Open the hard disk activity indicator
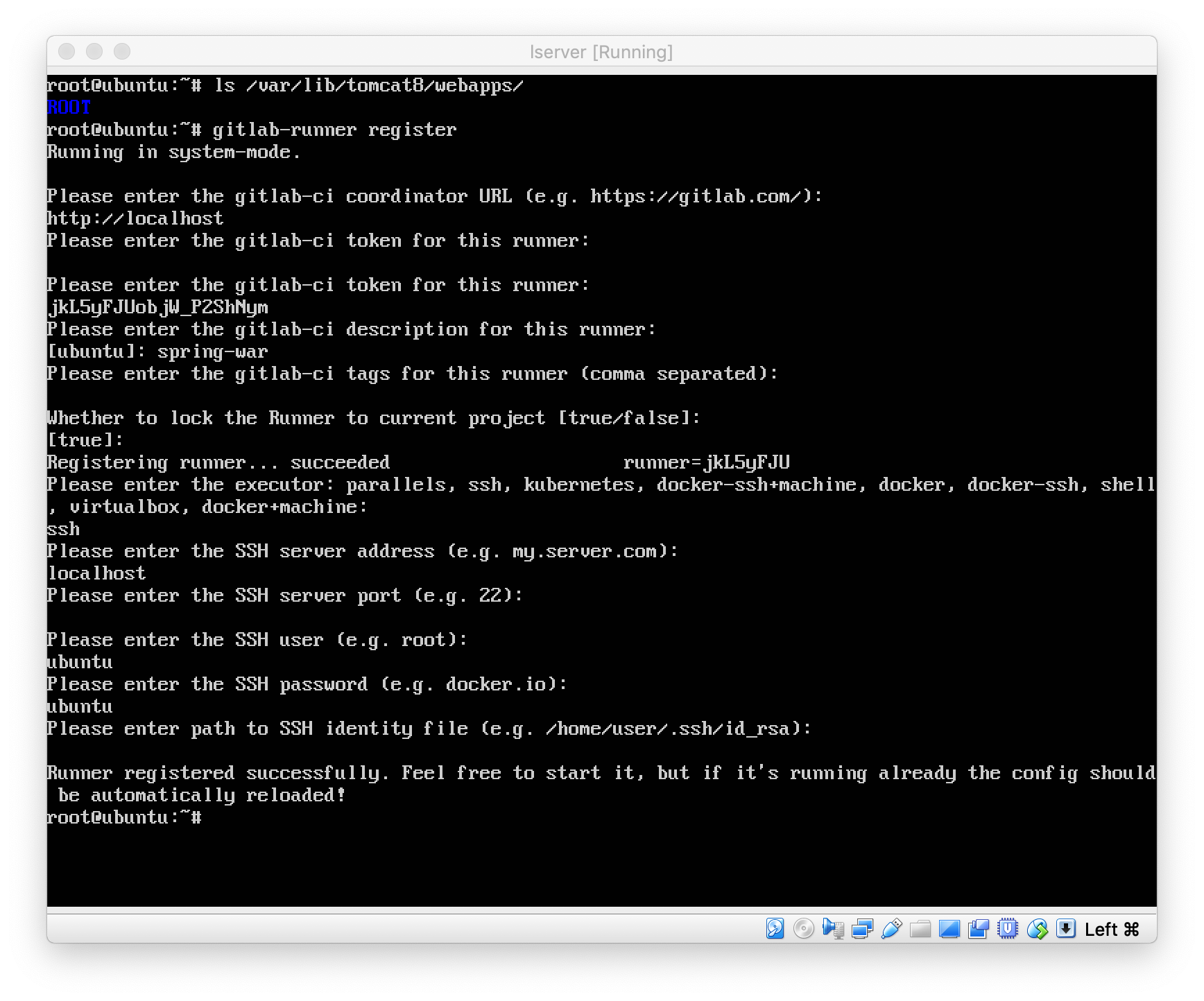Screen dimensions: 1204x1001 (x=775, y=928)
